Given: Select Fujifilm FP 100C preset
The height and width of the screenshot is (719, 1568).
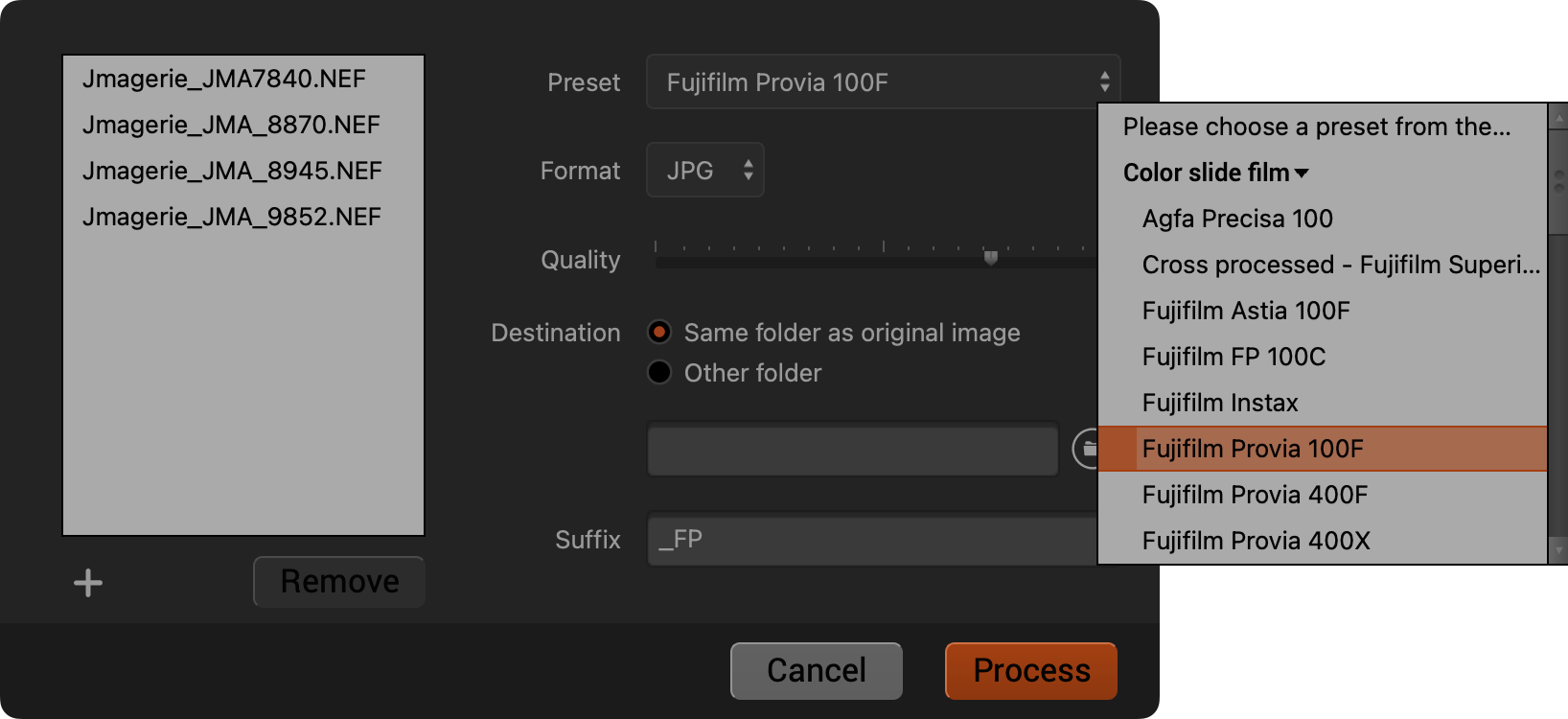Looking at the screenshot, I should (1234, 357).
